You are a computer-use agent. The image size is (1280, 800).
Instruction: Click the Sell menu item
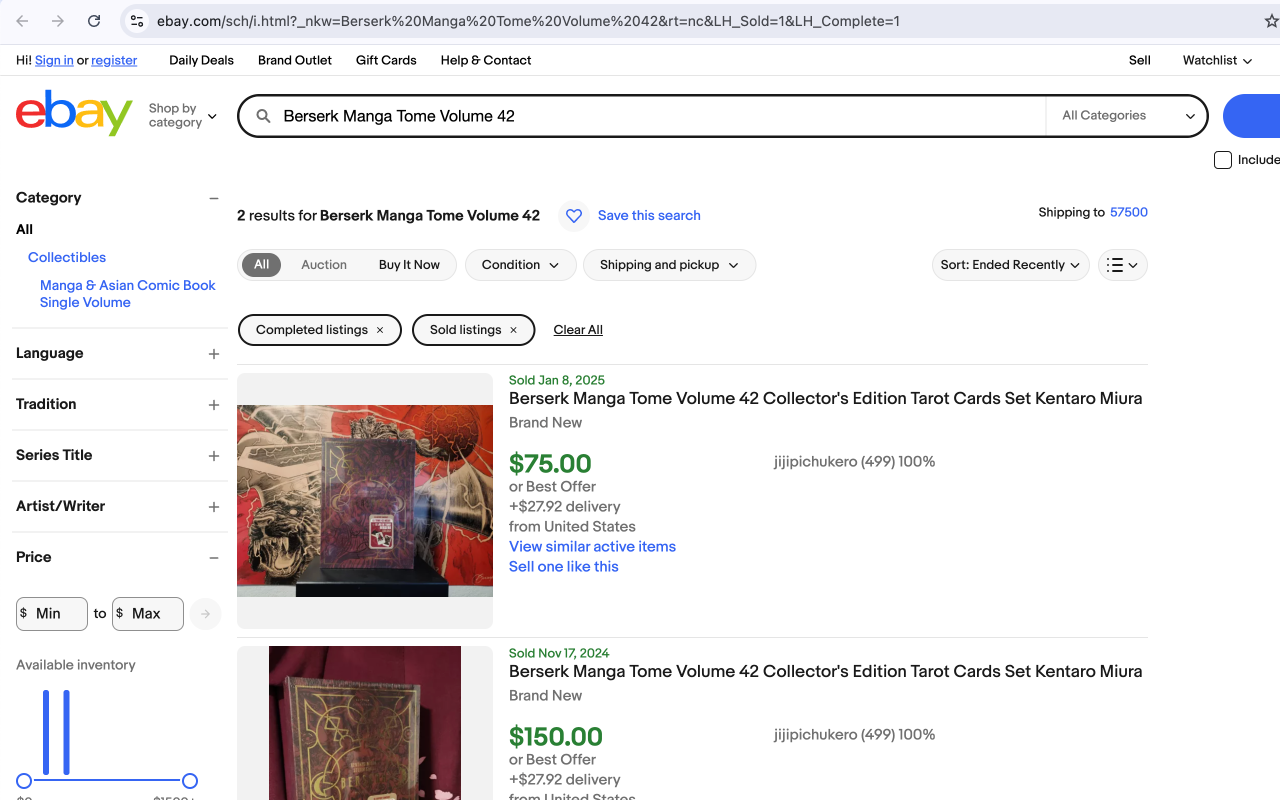[1140, 60]
